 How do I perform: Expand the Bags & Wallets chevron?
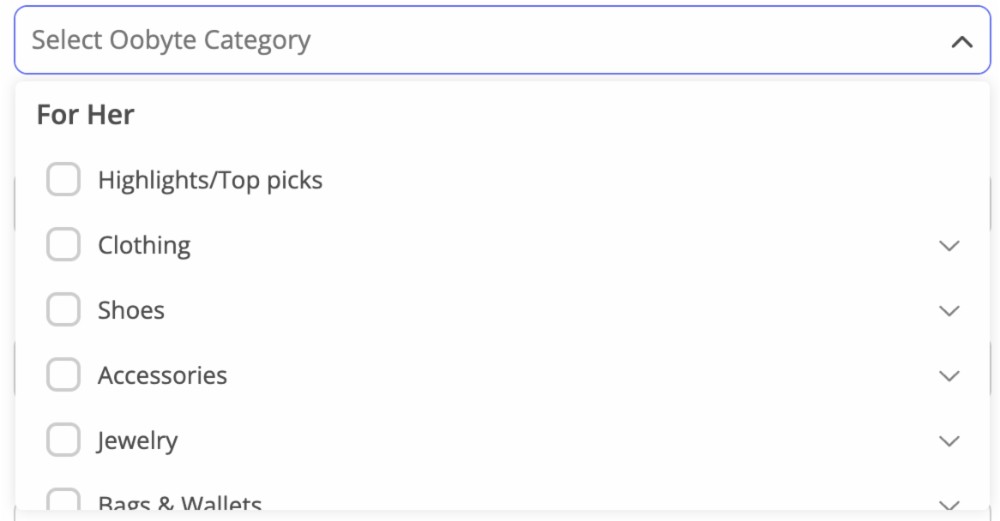tap(949, 504)
